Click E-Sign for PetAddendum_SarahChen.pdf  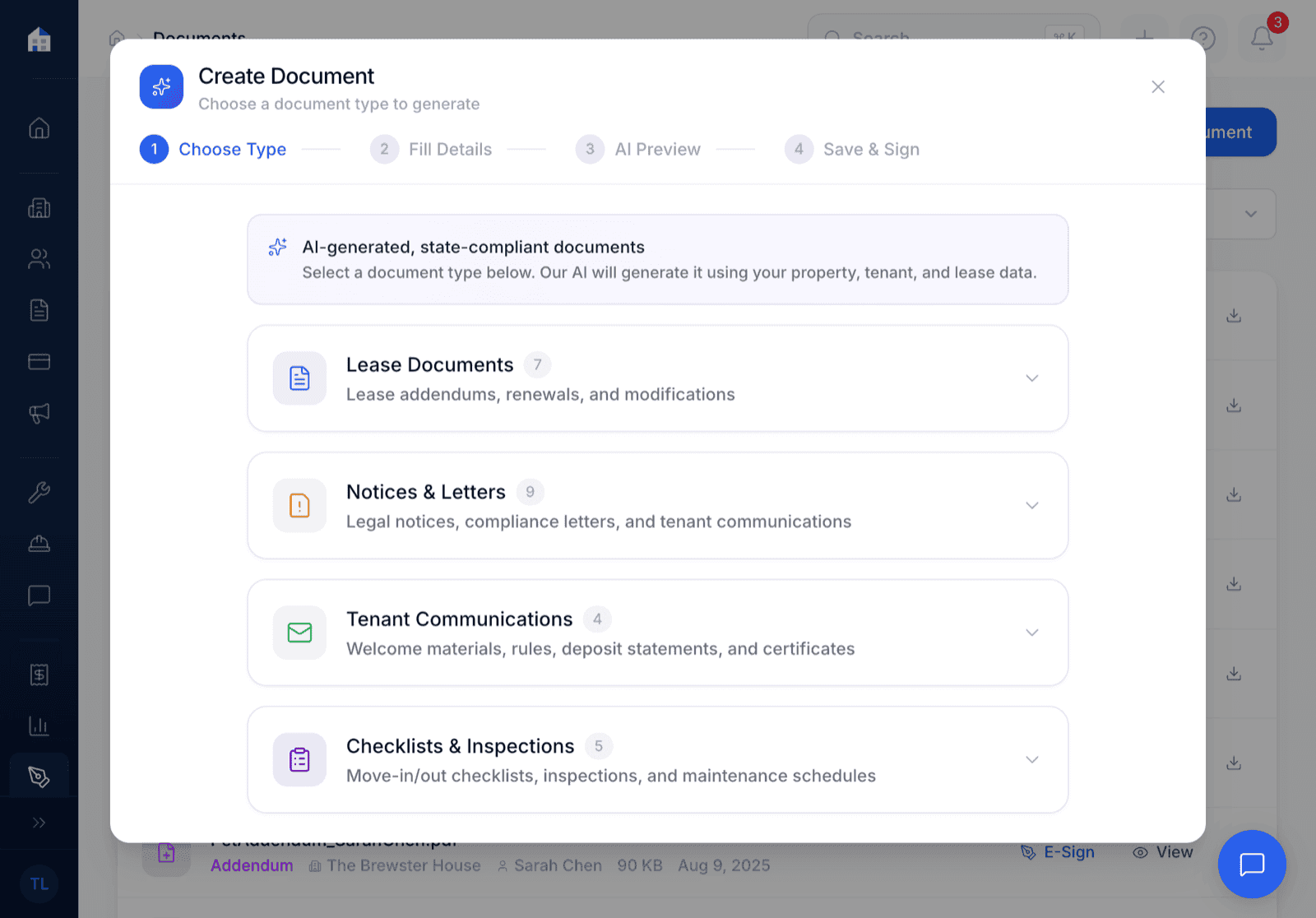tap(1059, 852)
